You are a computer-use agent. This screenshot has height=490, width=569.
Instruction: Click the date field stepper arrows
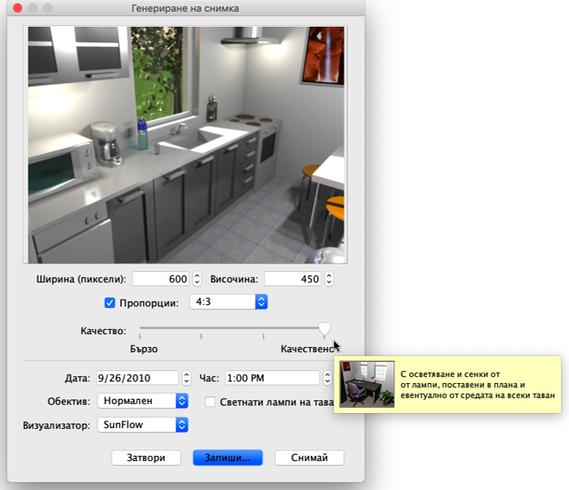tap(187, 378)
